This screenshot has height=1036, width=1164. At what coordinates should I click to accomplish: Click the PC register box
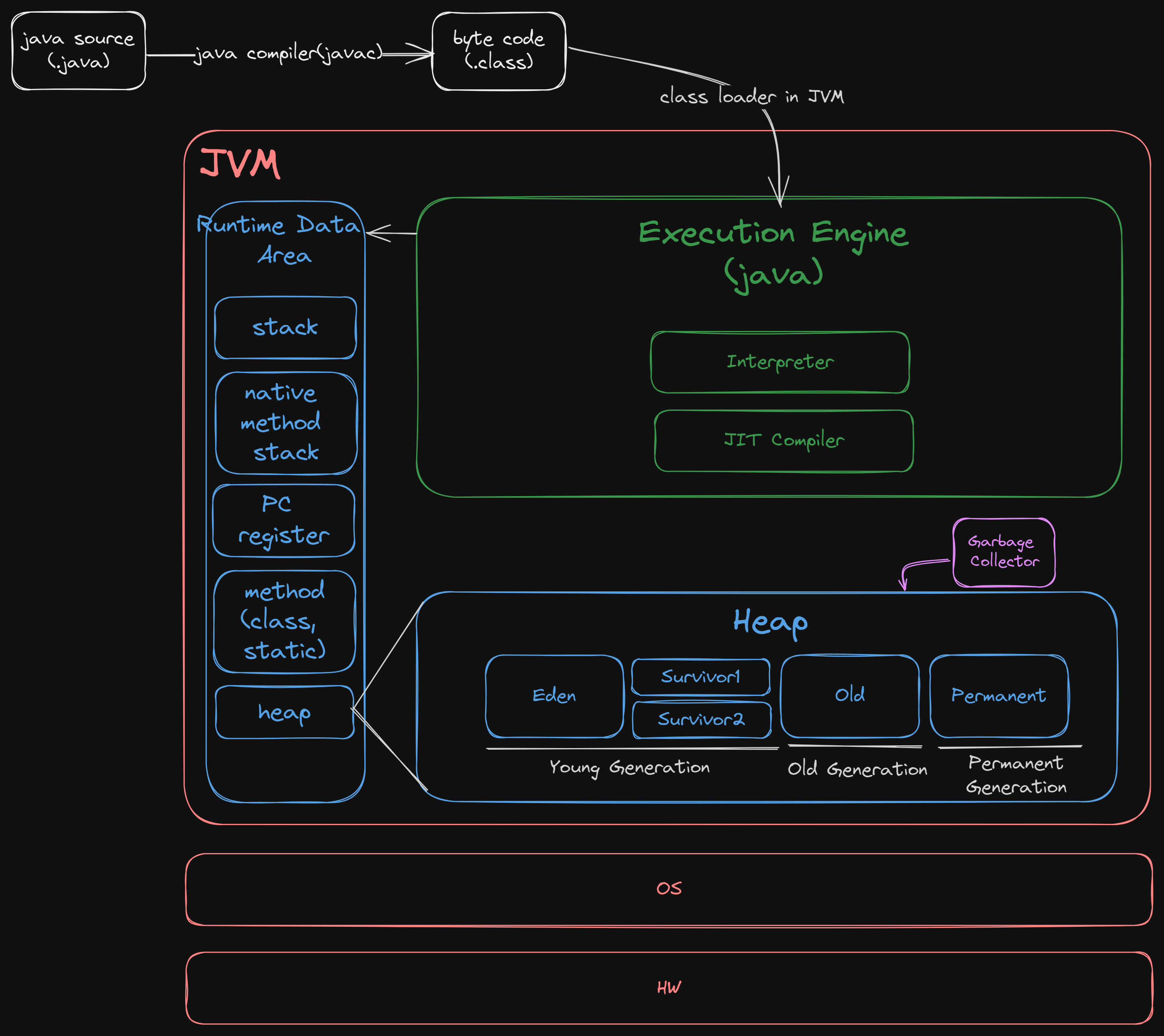pos(283,520)
